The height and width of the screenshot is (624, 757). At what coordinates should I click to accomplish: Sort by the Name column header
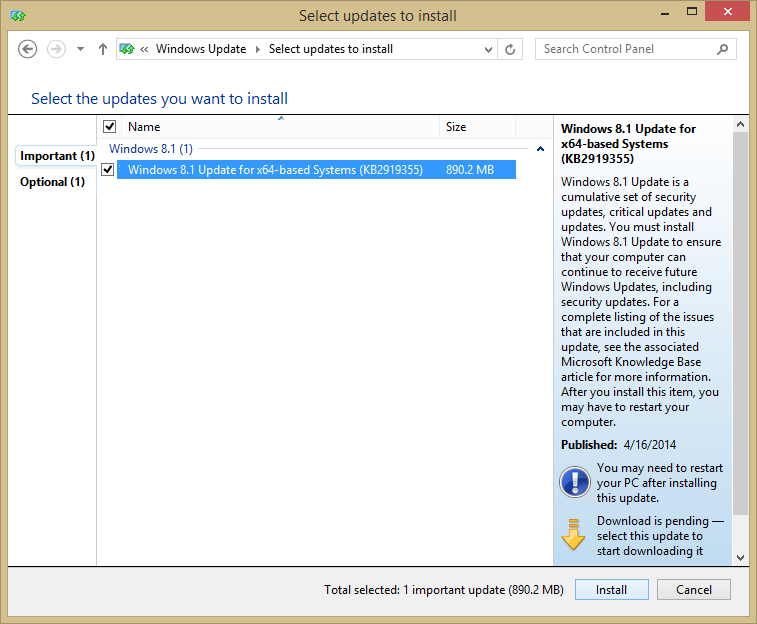pyautogui.click(x=280, y=127)
